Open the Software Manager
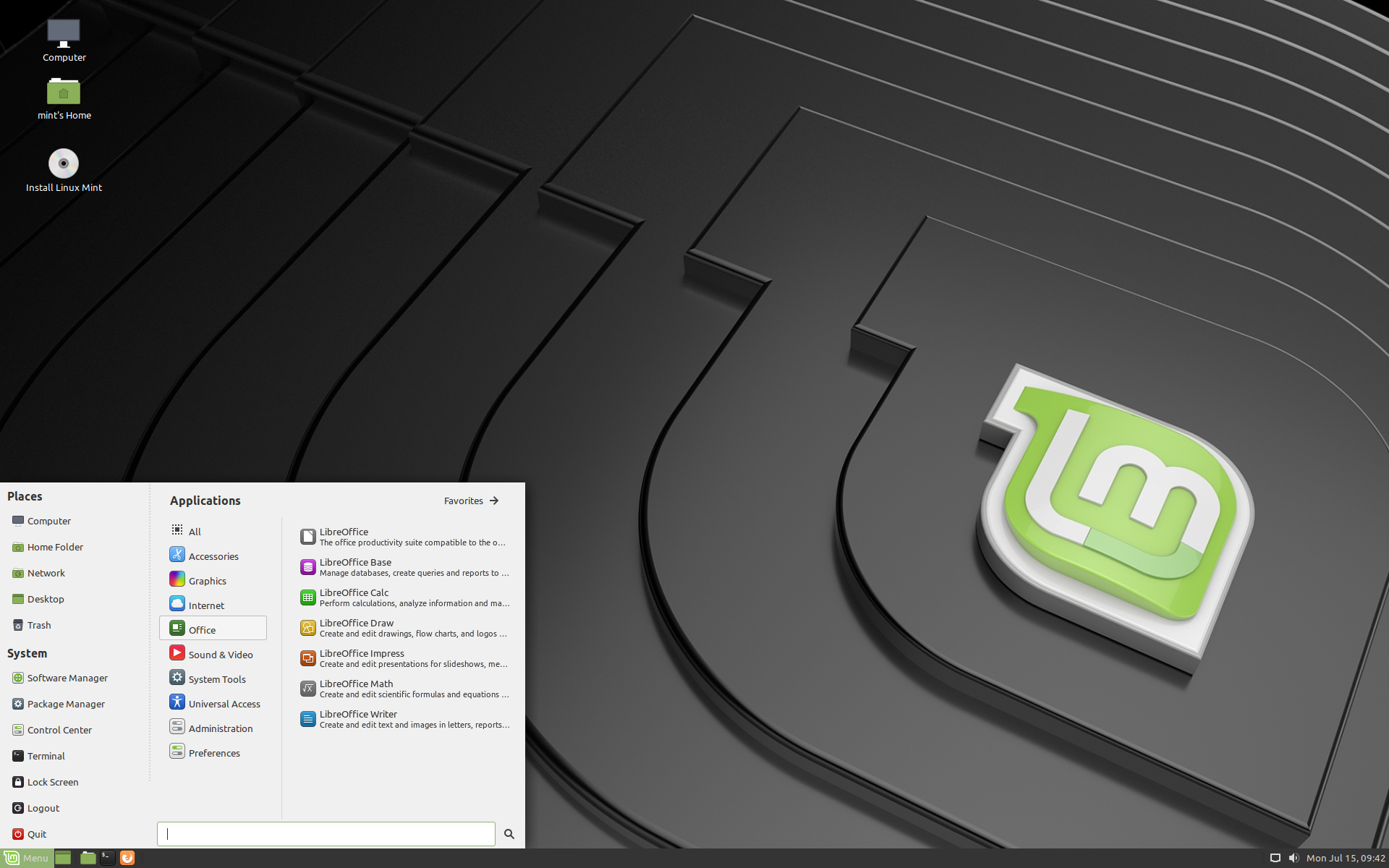The width and height of the screenshot is (1389, 868). click(x=67, y=678)
